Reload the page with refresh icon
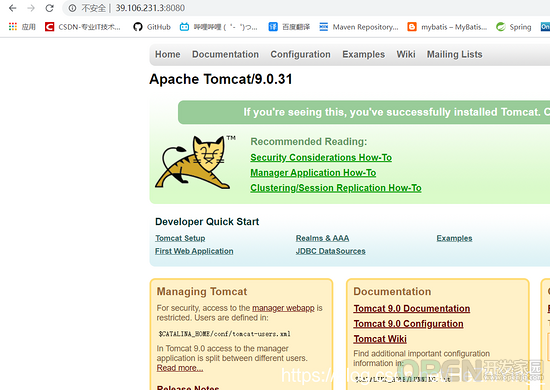 coord(49,8)
